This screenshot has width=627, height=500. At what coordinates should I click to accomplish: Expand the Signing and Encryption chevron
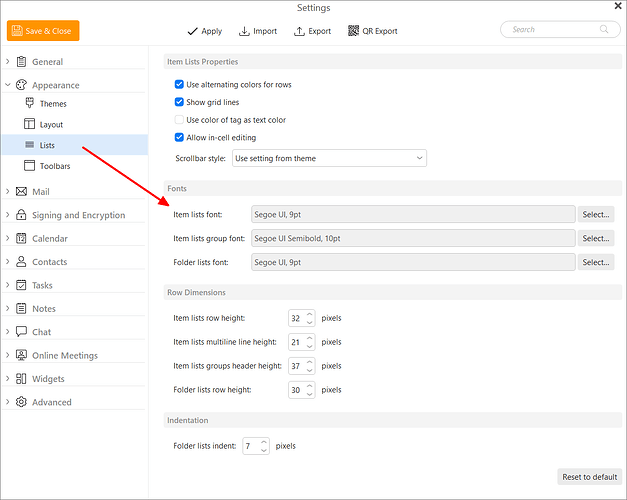point(8,215)
